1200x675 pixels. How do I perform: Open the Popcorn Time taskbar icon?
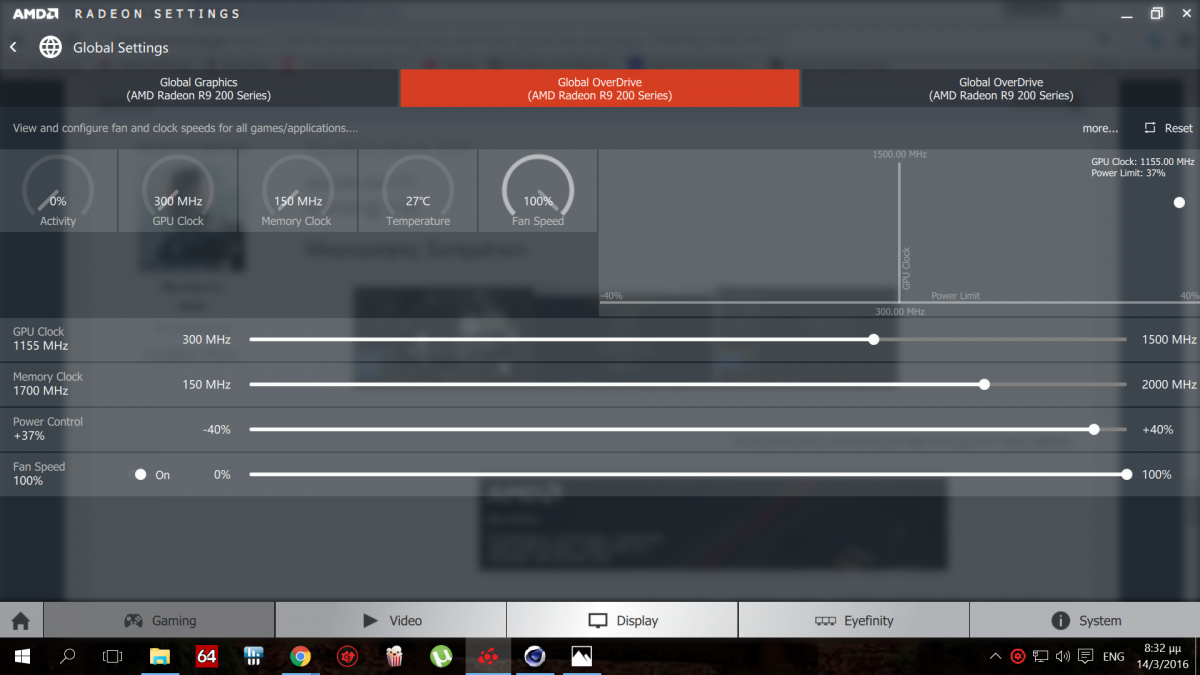click(394, 657)
